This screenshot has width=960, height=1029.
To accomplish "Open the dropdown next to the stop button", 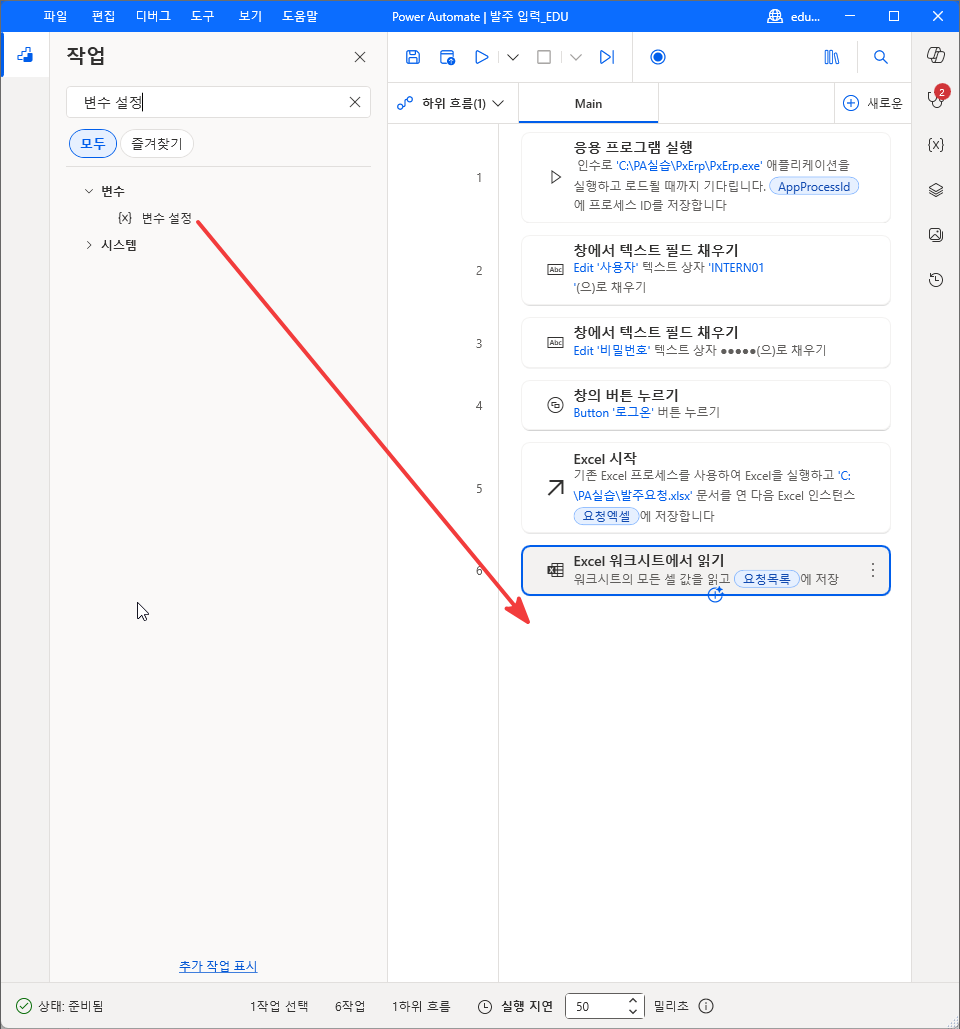I will [575, 57].
